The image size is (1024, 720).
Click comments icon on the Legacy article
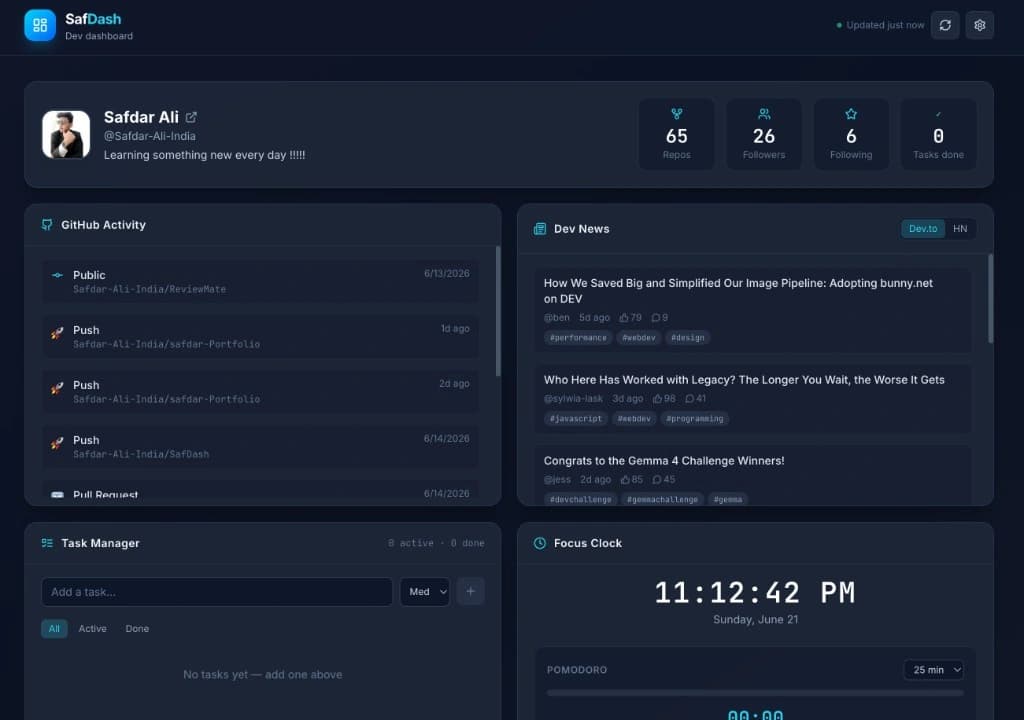(x=690, y=399)
